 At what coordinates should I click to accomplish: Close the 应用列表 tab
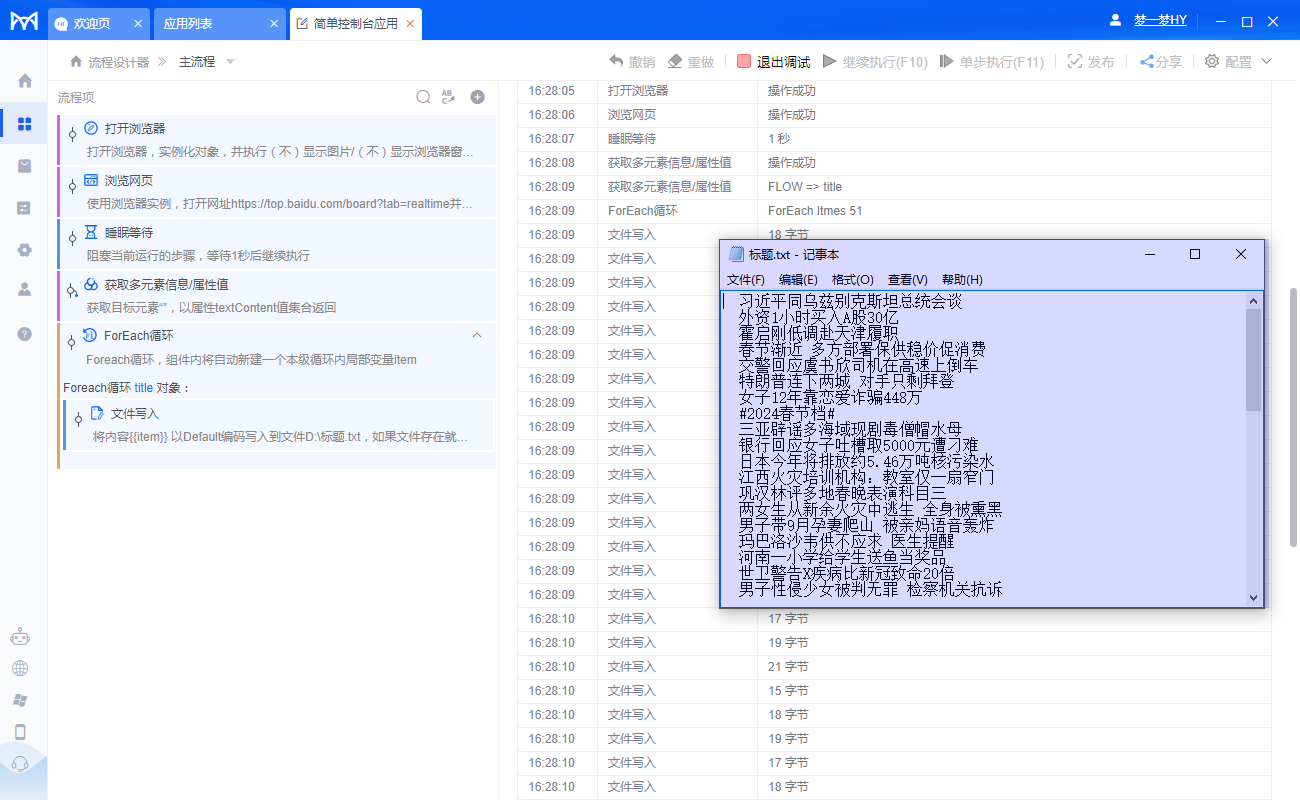pyautogui.click(x=274, y=23)
